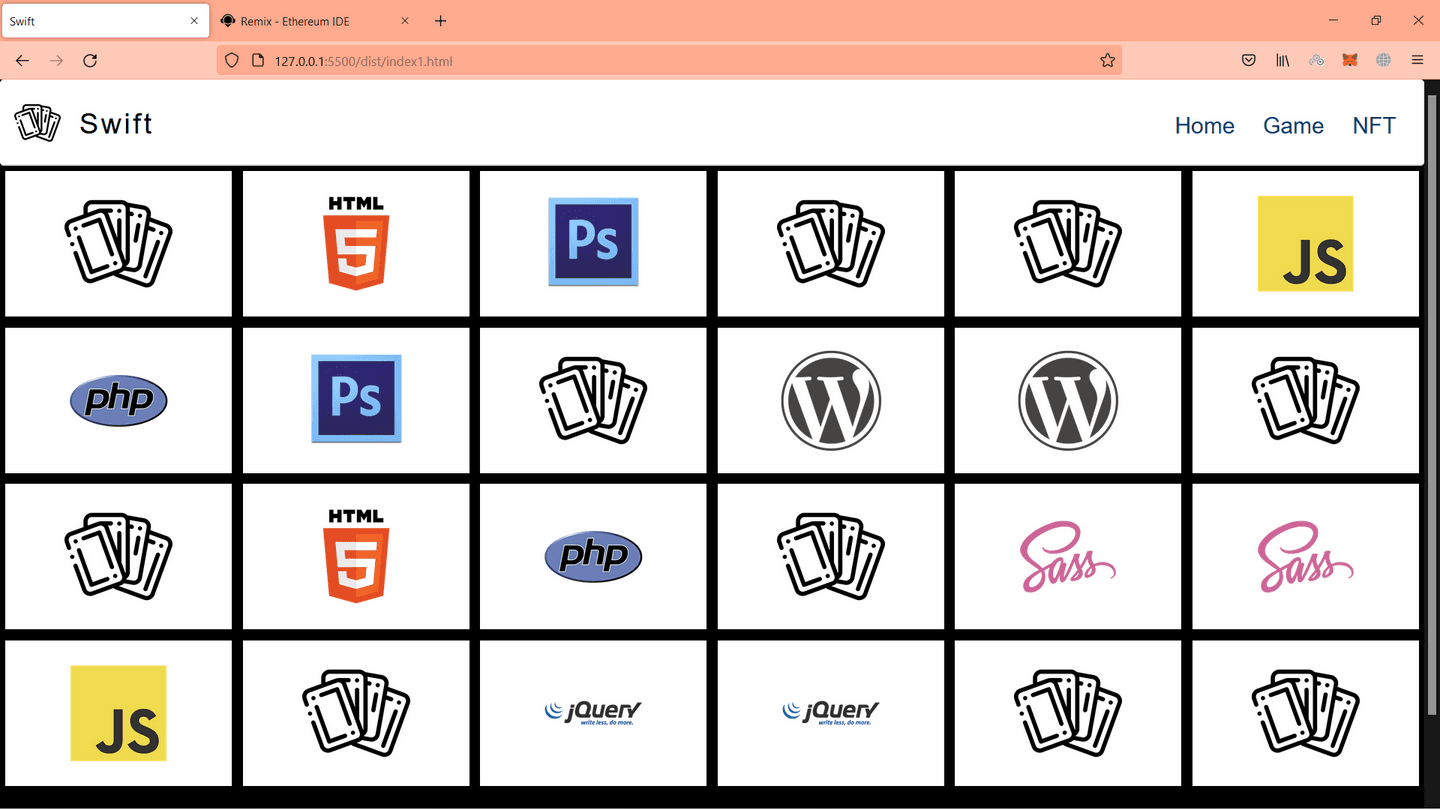Image resolution: width=1440 pixels, height=810 pixels.
Task: Go to the Home page link
Action: pos(1204,126)
